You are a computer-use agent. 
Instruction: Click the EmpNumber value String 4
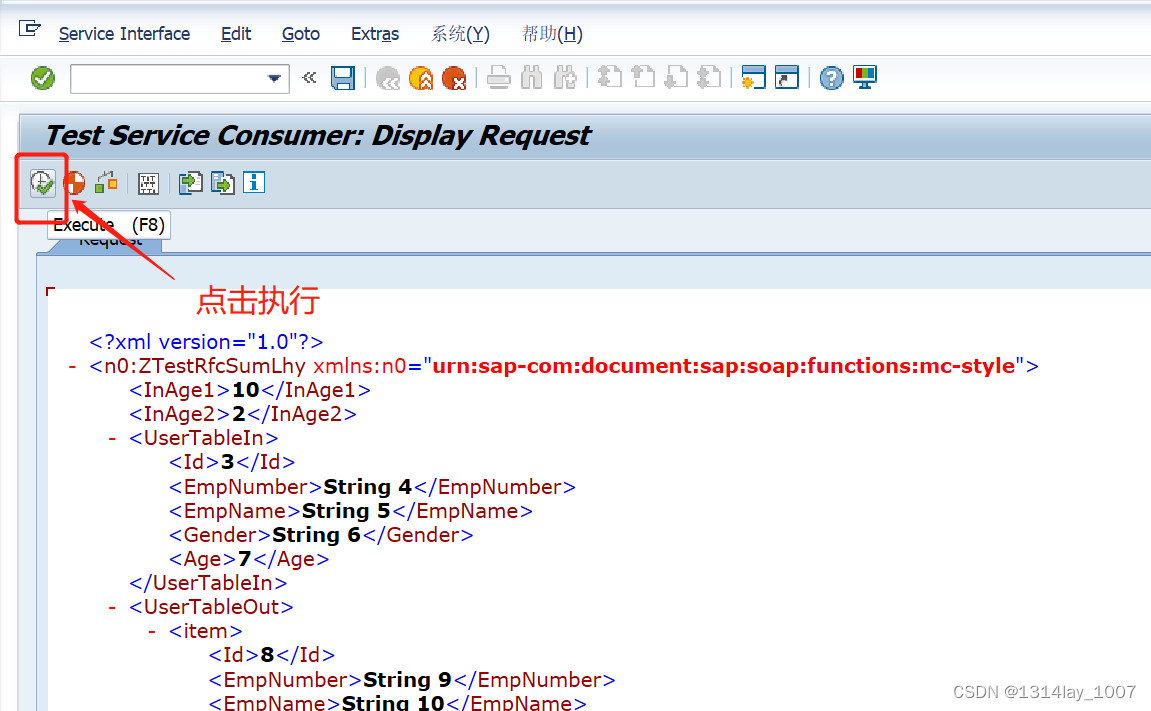pyautogui.click(x=368, y=486)
